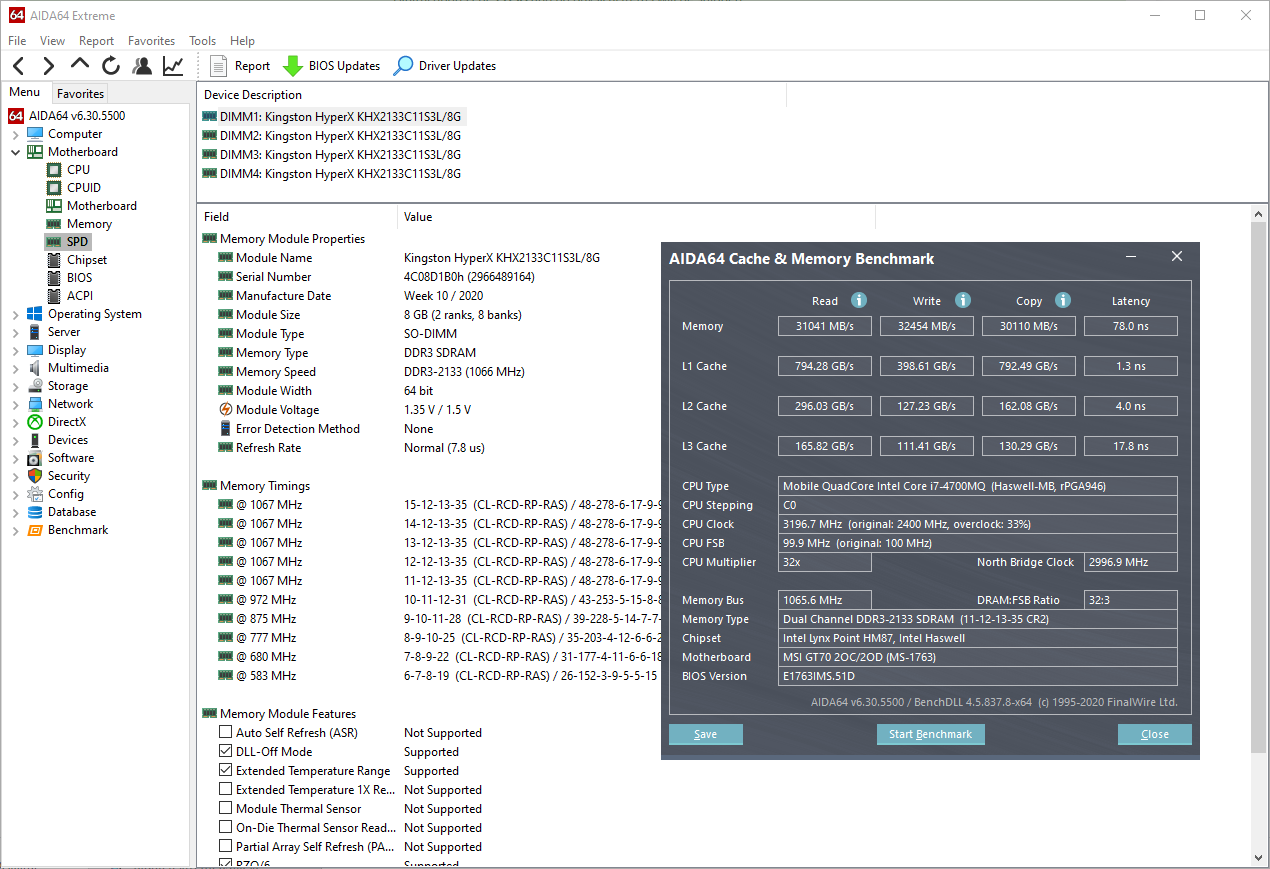This screenshot has width=1270, height=869.
Task: Save the benchmark results
Action: 705,734
